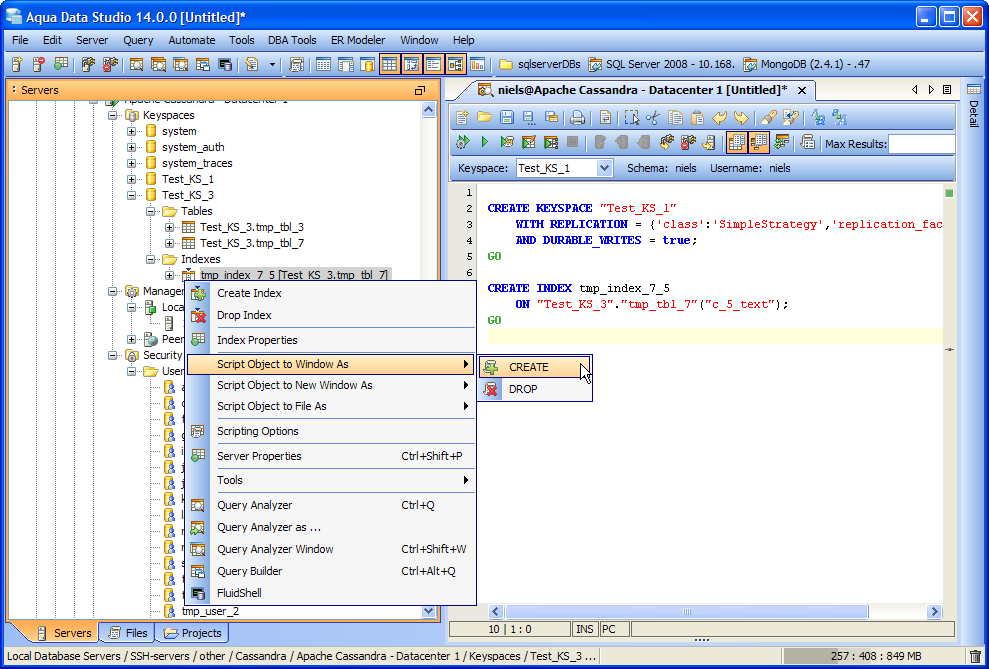
Task: Click the trash can icon in status bar
Action: tap(975, 656)
